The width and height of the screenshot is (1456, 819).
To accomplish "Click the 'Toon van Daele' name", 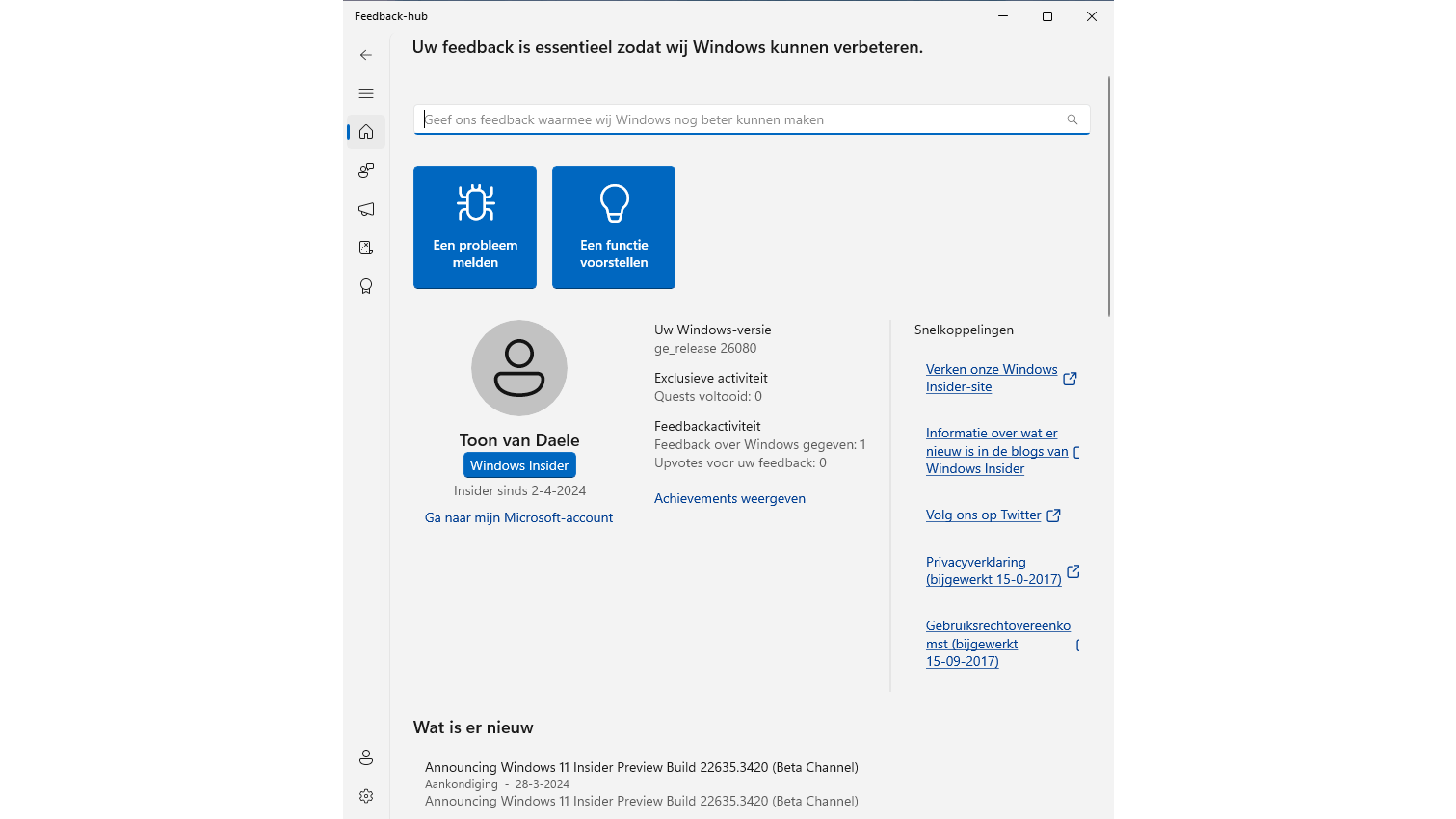I will point(519,440).
